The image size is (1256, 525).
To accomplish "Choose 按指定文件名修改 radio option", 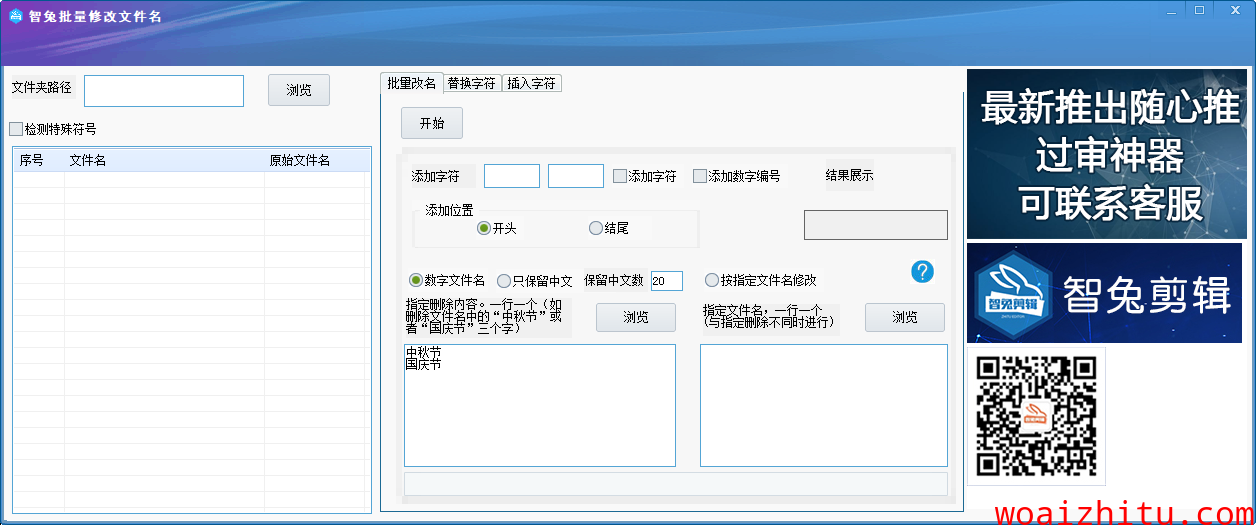I will tap(712, 281).
